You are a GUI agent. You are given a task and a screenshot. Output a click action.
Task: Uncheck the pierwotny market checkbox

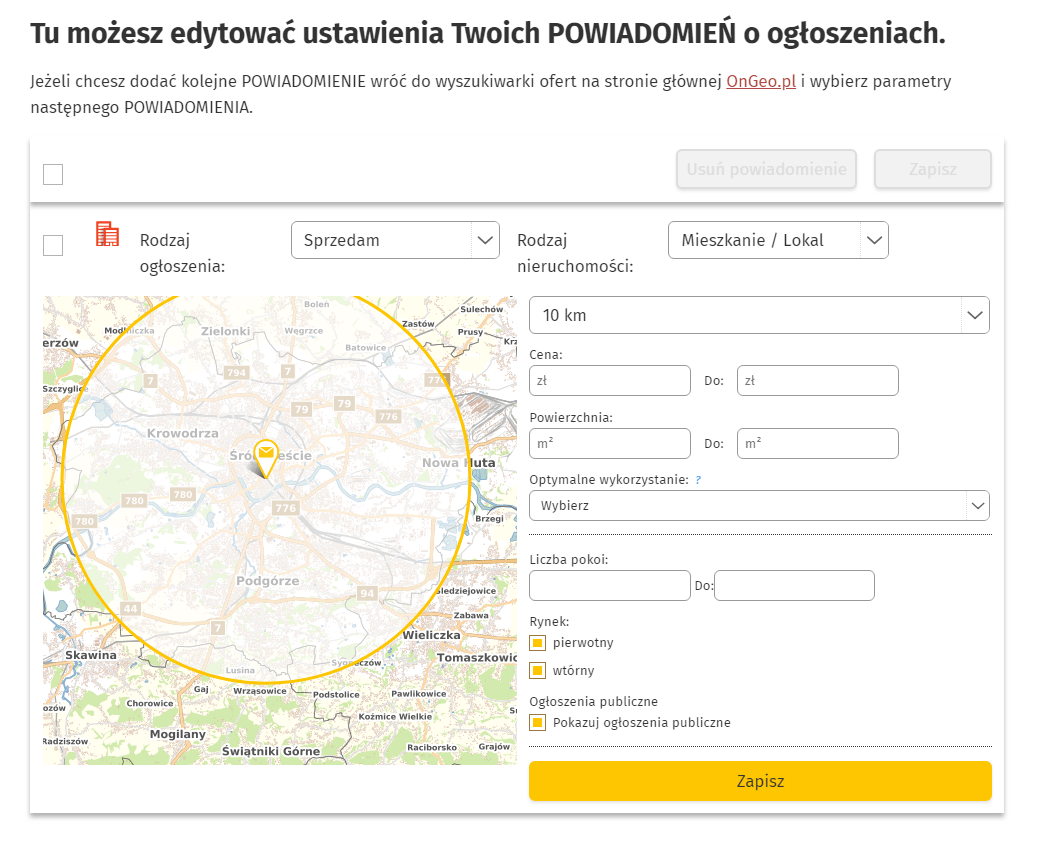(537, 643)
